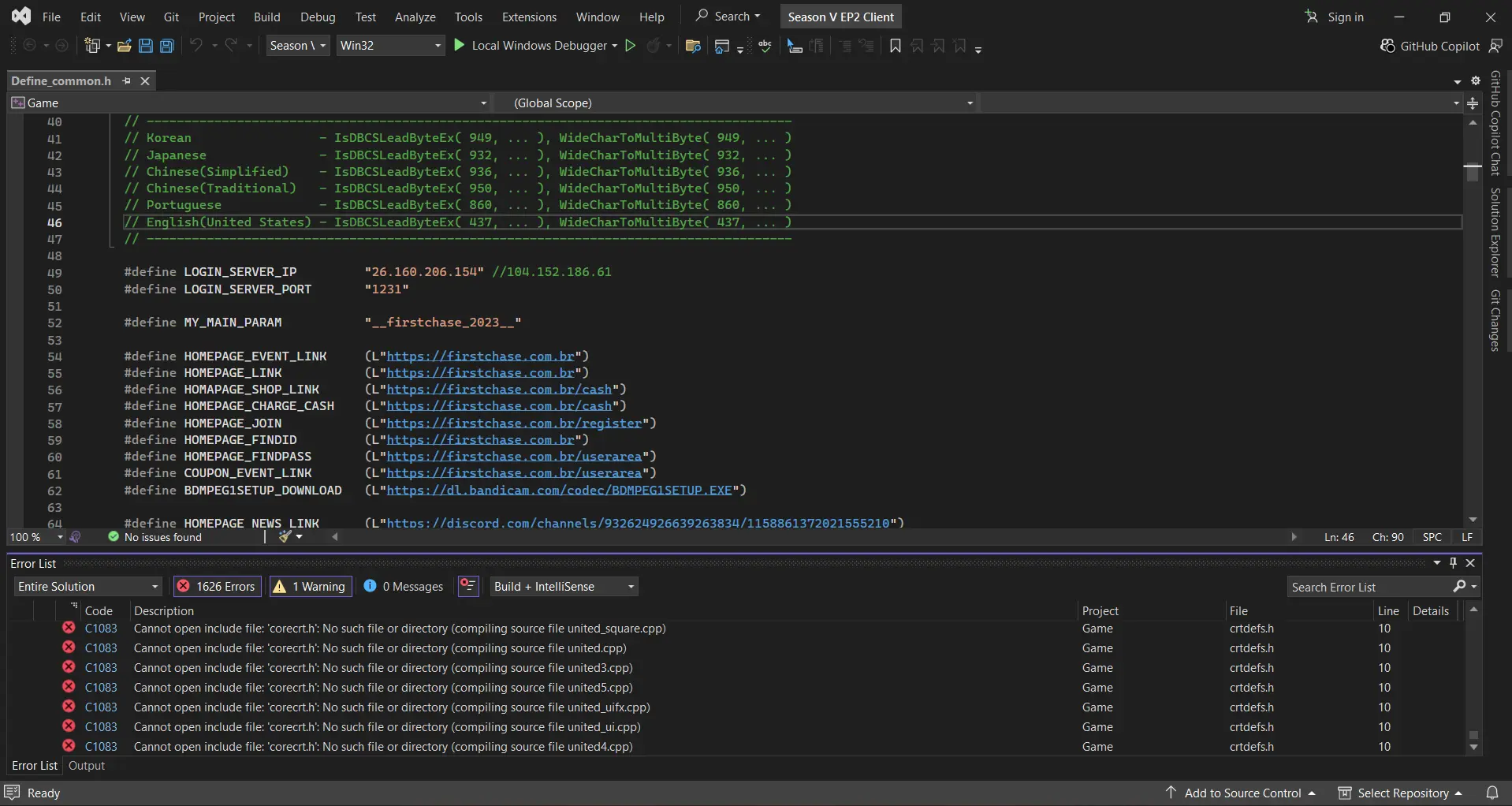The height and width of the screenshot is (806, 1512).
Task: Click the split editor plus icon
Action: click(1473, 103)
